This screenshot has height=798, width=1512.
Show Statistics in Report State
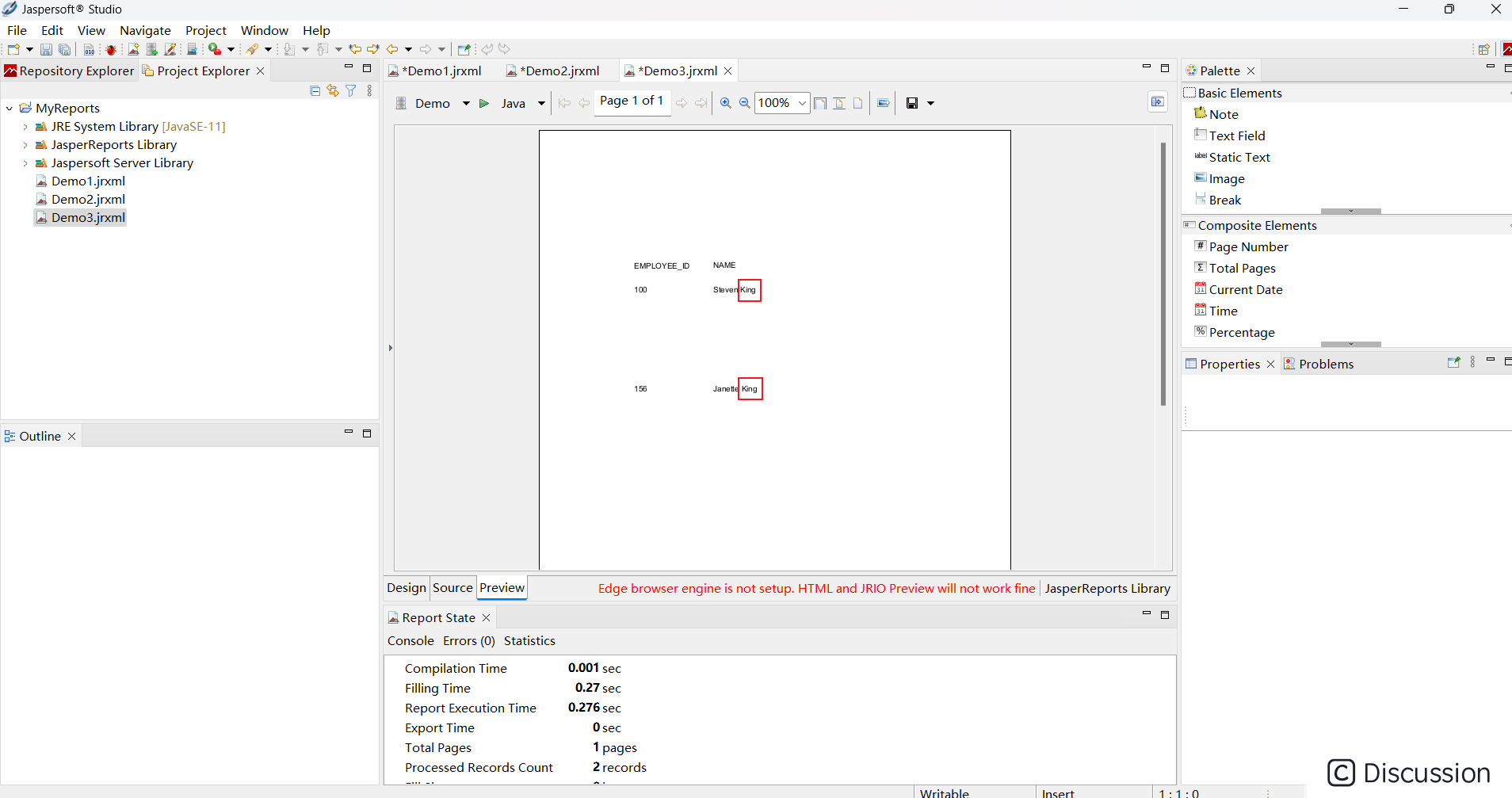pyautogui.click(x=529, y=640)
